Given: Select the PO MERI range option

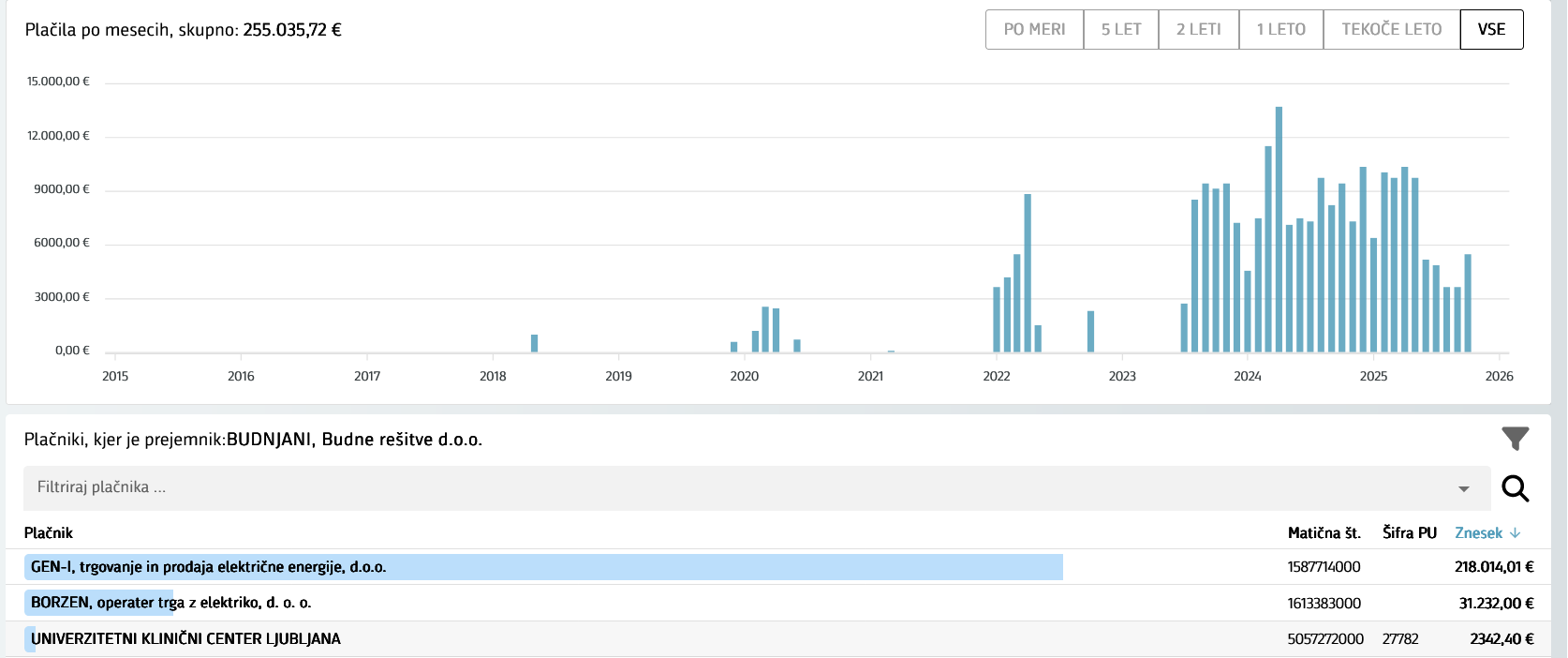Looking at the screenshot, I should tap(1034, 29).
